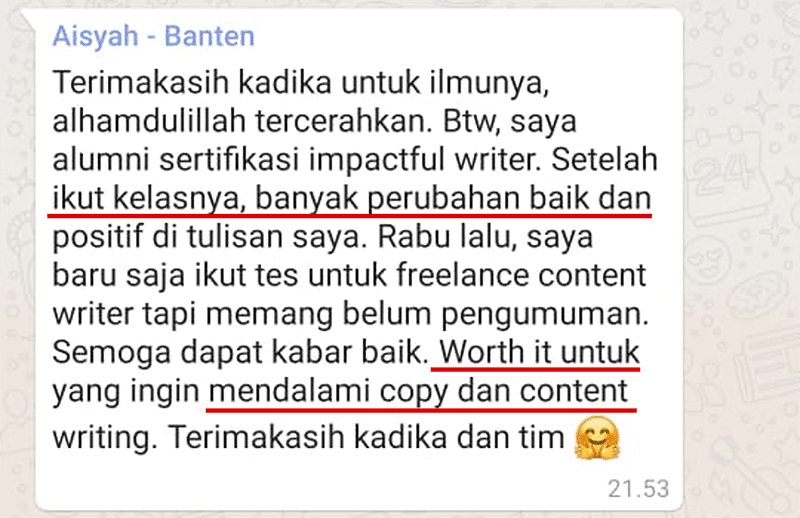Viewport: 800px width, 518px height.
Task: Click 'Semoga dapat kabar baik' sentence
Action: coord(240,353)
